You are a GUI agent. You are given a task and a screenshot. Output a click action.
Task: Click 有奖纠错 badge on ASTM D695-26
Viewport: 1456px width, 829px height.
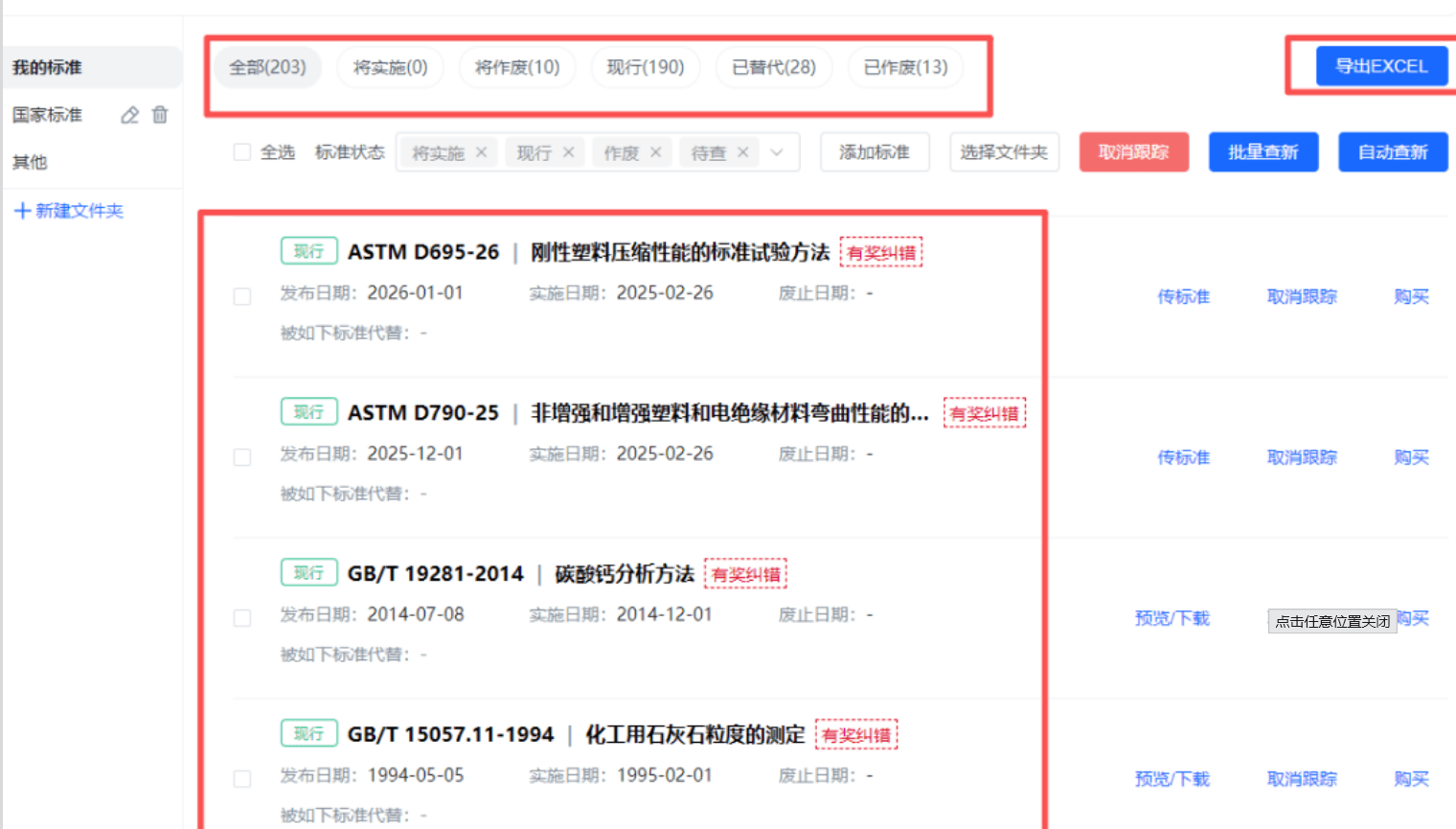(881, 252)
